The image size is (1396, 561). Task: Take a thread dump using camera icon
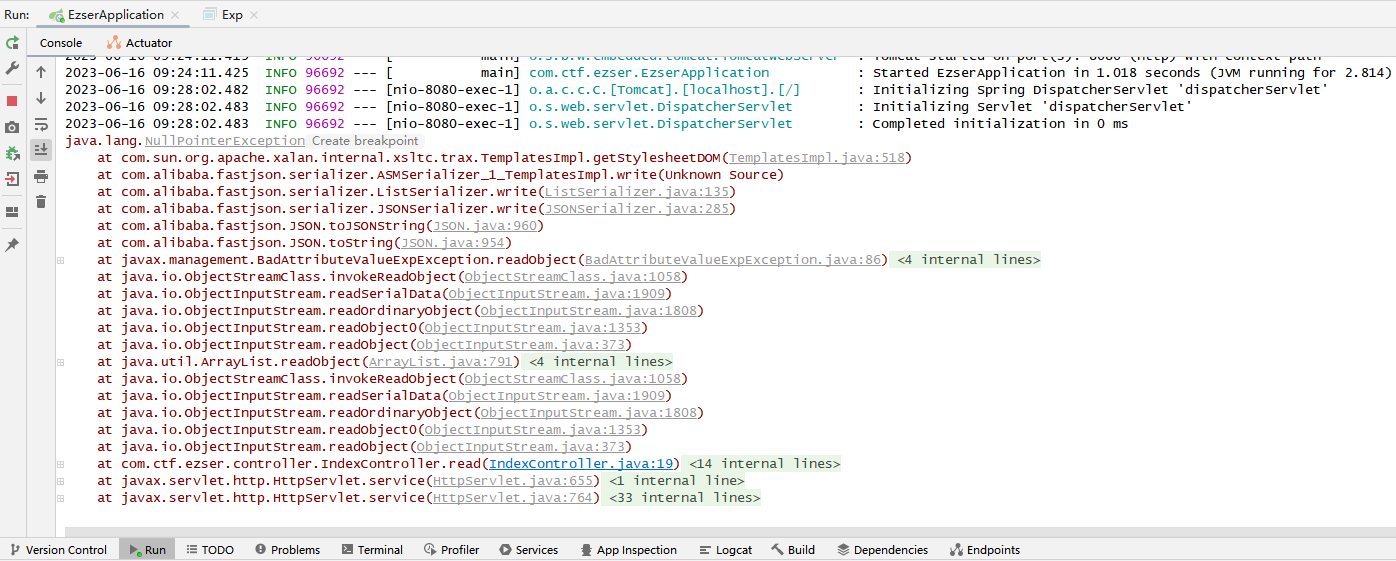tap(12, 127)
